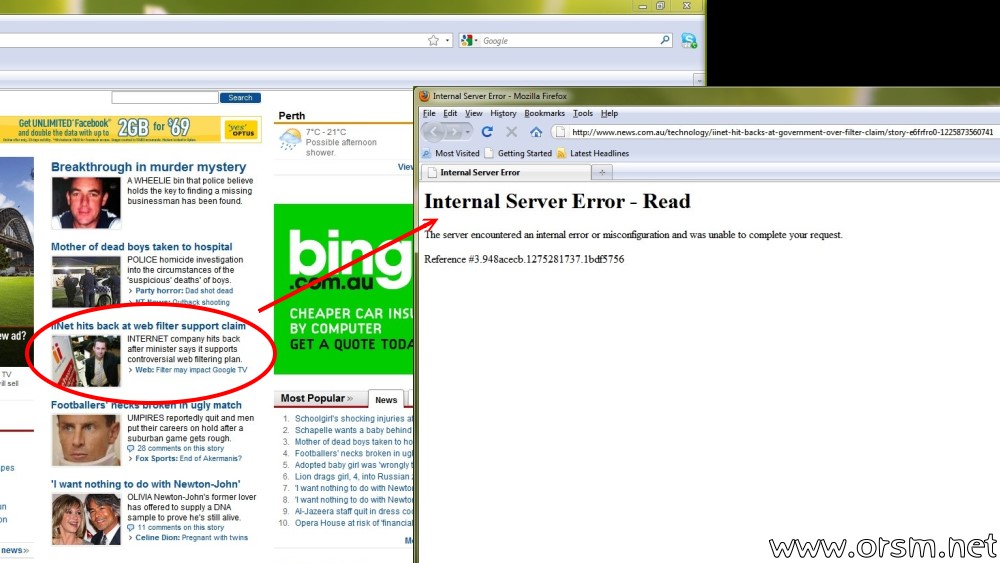This screenshot has height=563, width=1000.
Task: Open Fox Sports: End of Akermanis link
Action: (x=188, y=458)
